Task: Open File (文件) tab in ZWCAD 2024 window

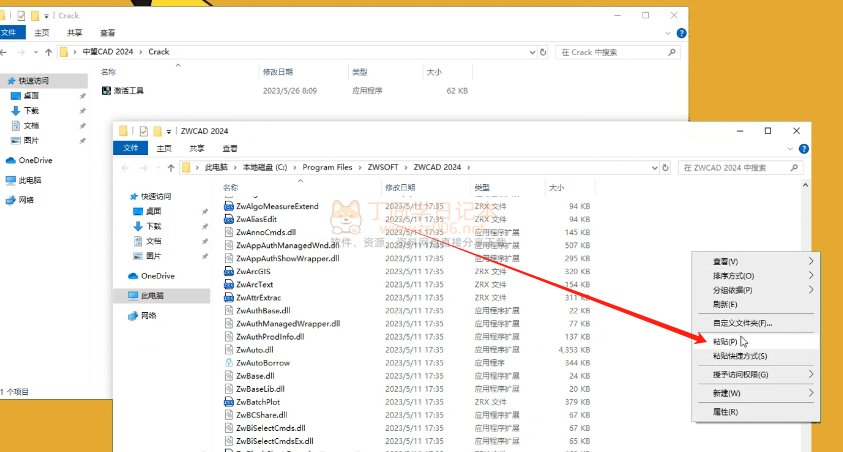Action: pyautogui.click(x=131, y=148)
